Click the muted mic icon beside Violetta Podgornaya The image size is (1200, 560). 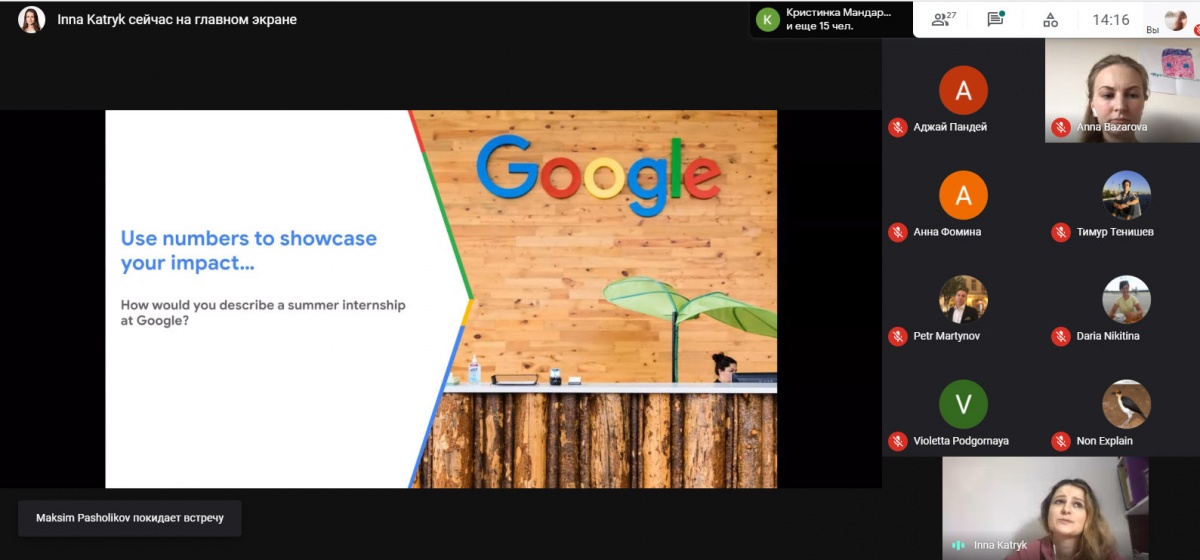coord(898,441)
